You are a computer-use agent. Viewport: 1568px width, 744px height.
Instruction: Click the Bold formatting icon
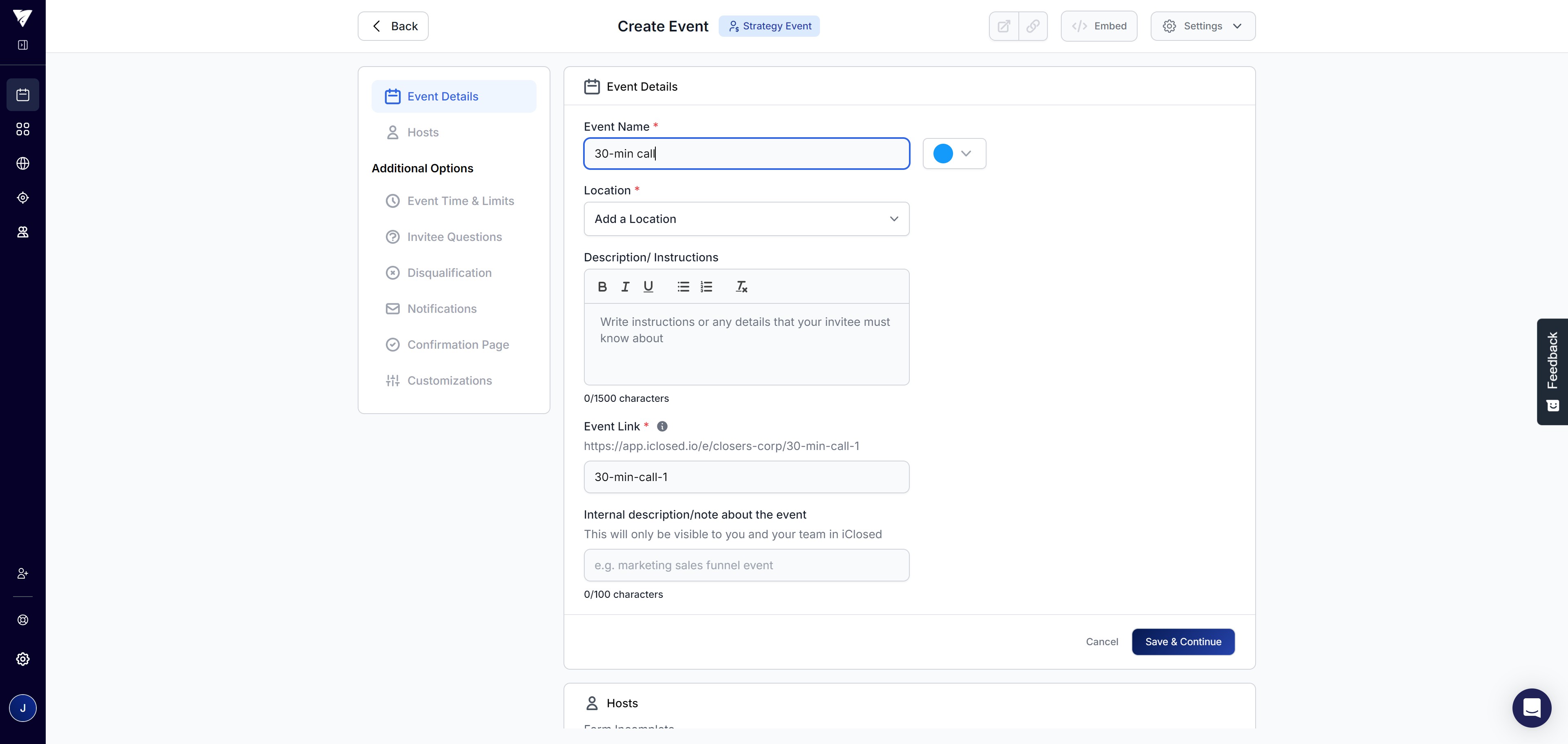602,287
